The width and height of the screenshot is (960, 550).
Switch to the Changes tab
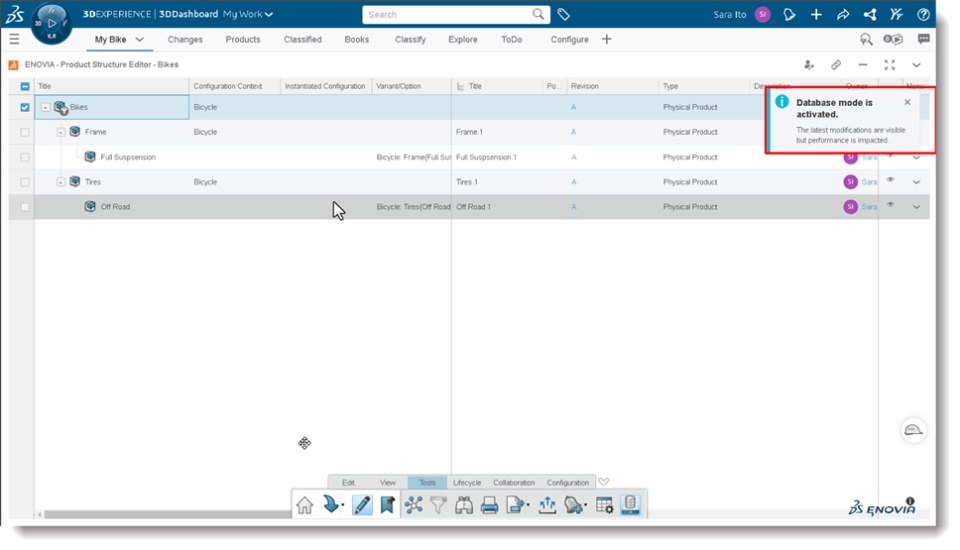[x=185, y=39]
